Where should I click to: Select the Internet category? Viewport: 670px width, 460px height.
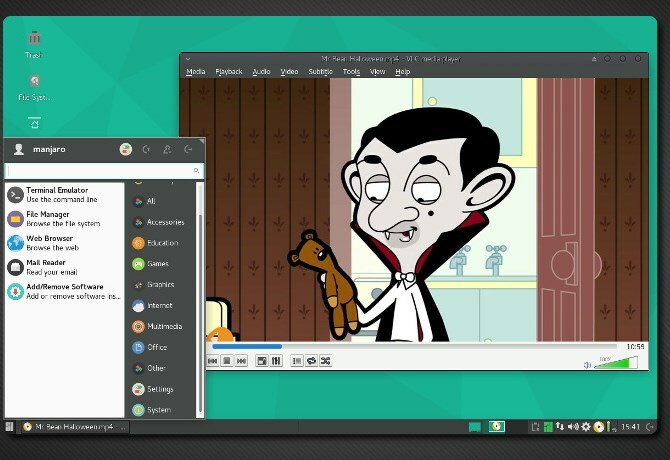click(162, 305)
